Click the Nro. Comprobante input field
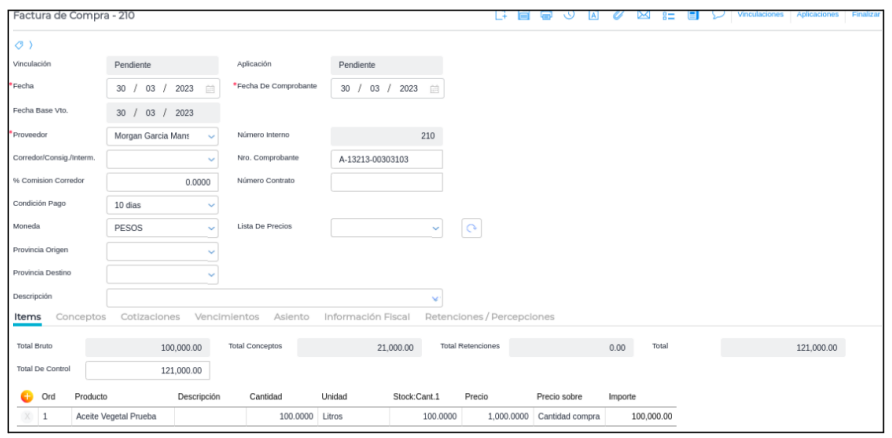Image resolution: width=892 pixels, height=438 pixels. (x=387, y=160)
